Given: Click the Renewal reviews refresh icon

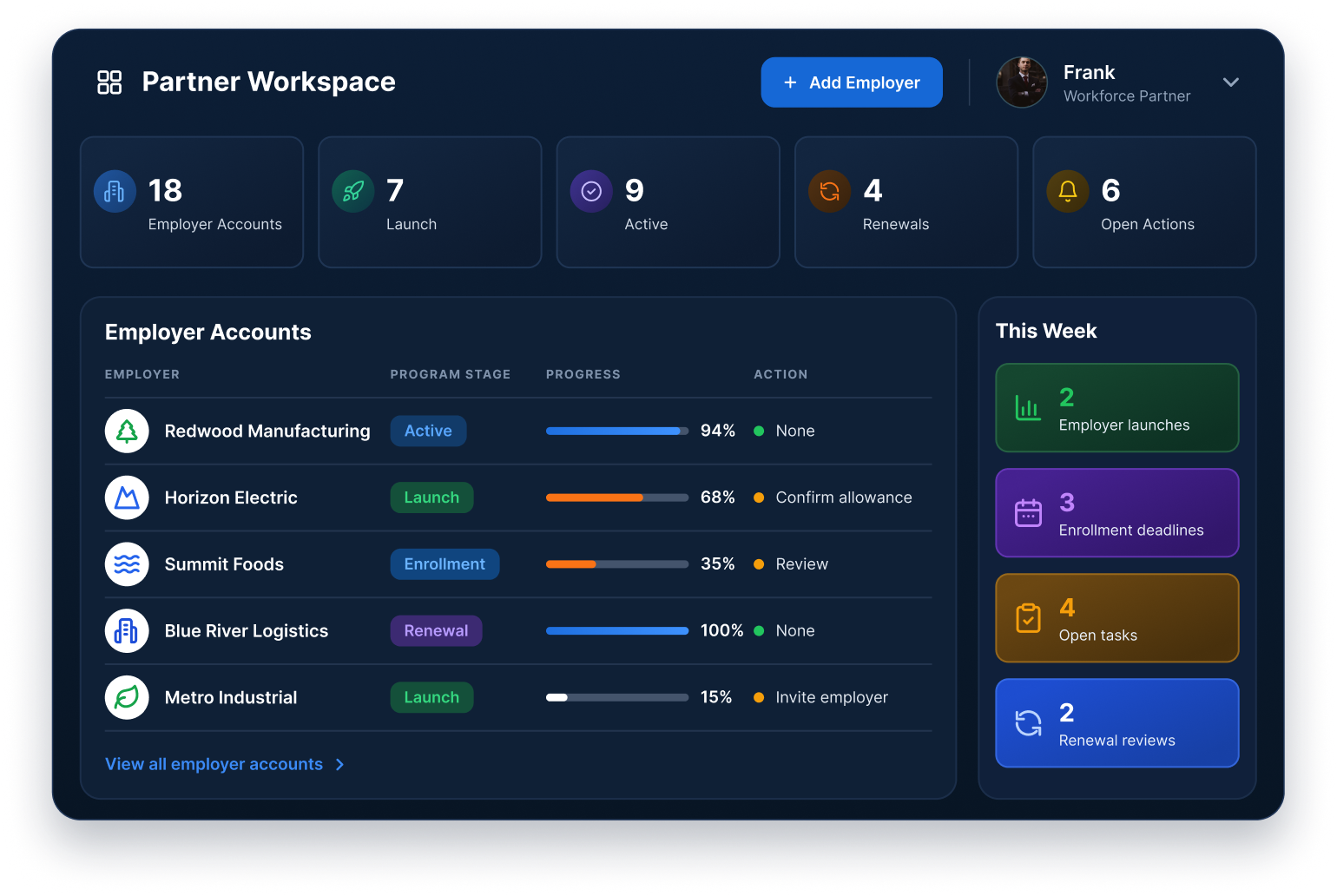Looking at the screenshot, I should tap(1028, 723).
